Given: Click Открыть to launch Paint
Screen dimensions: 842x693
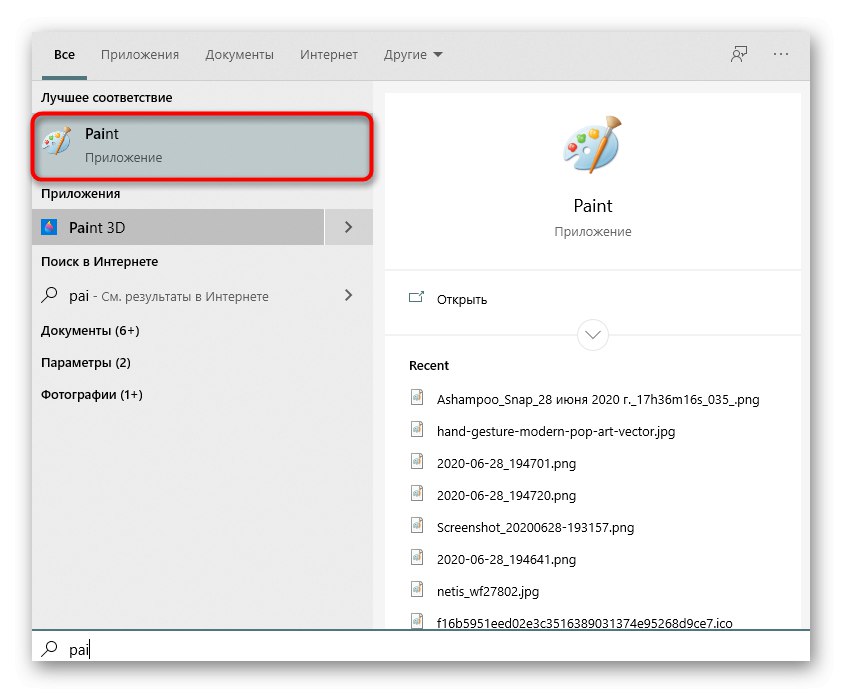Looking at the screenshot, I should (462, 299).
